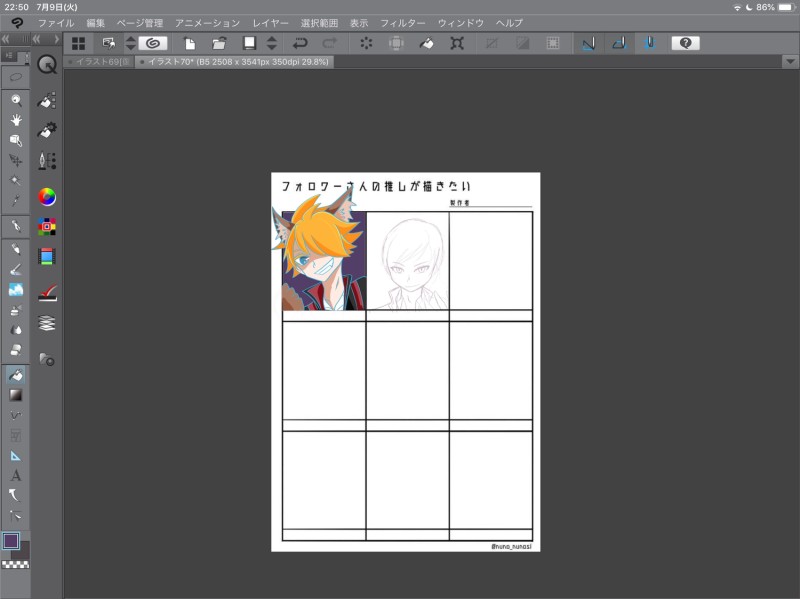Select the Operation object tool

click(16, 140)
